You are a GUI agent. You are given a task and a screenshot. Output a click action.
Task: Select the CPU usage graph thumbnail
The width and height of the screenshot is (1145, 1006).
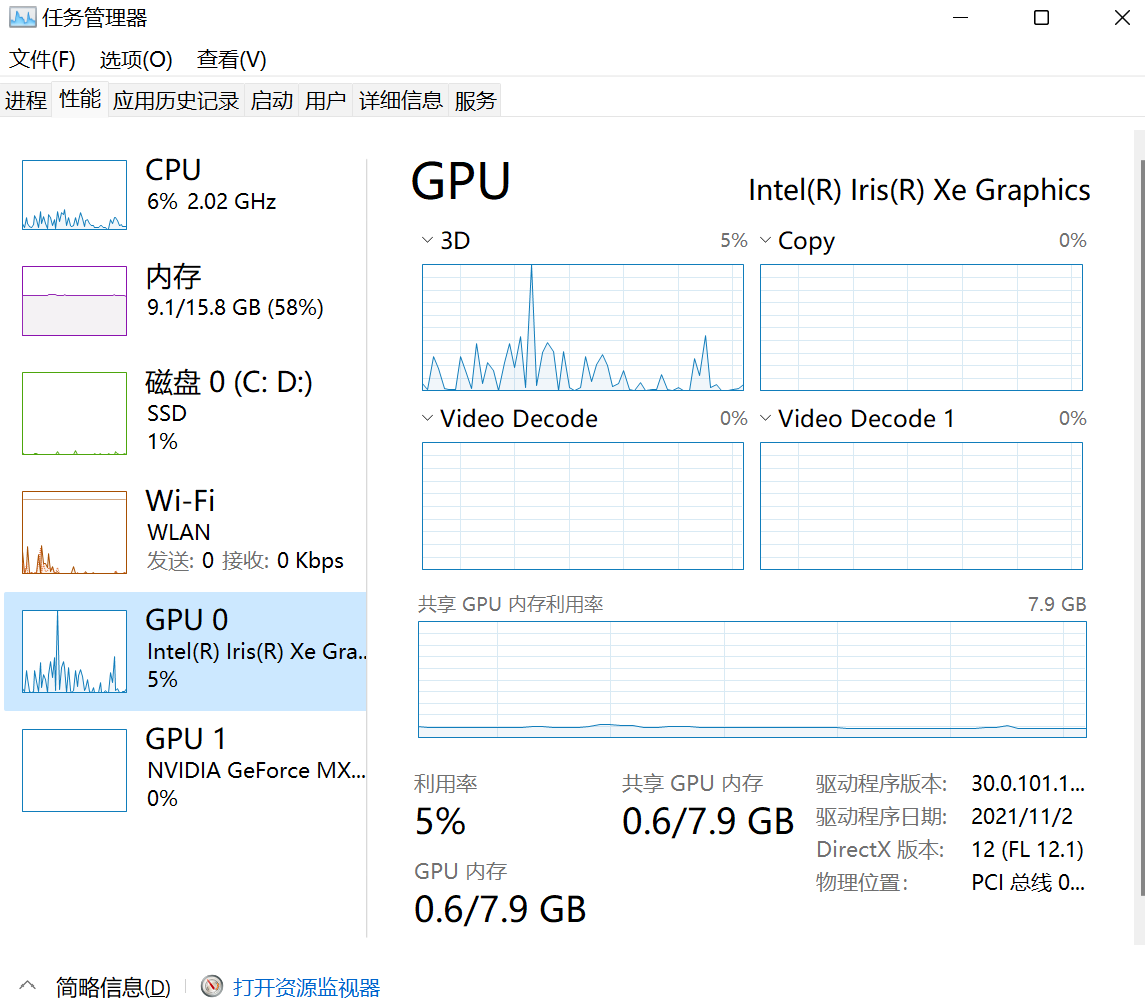click(74, 195)
